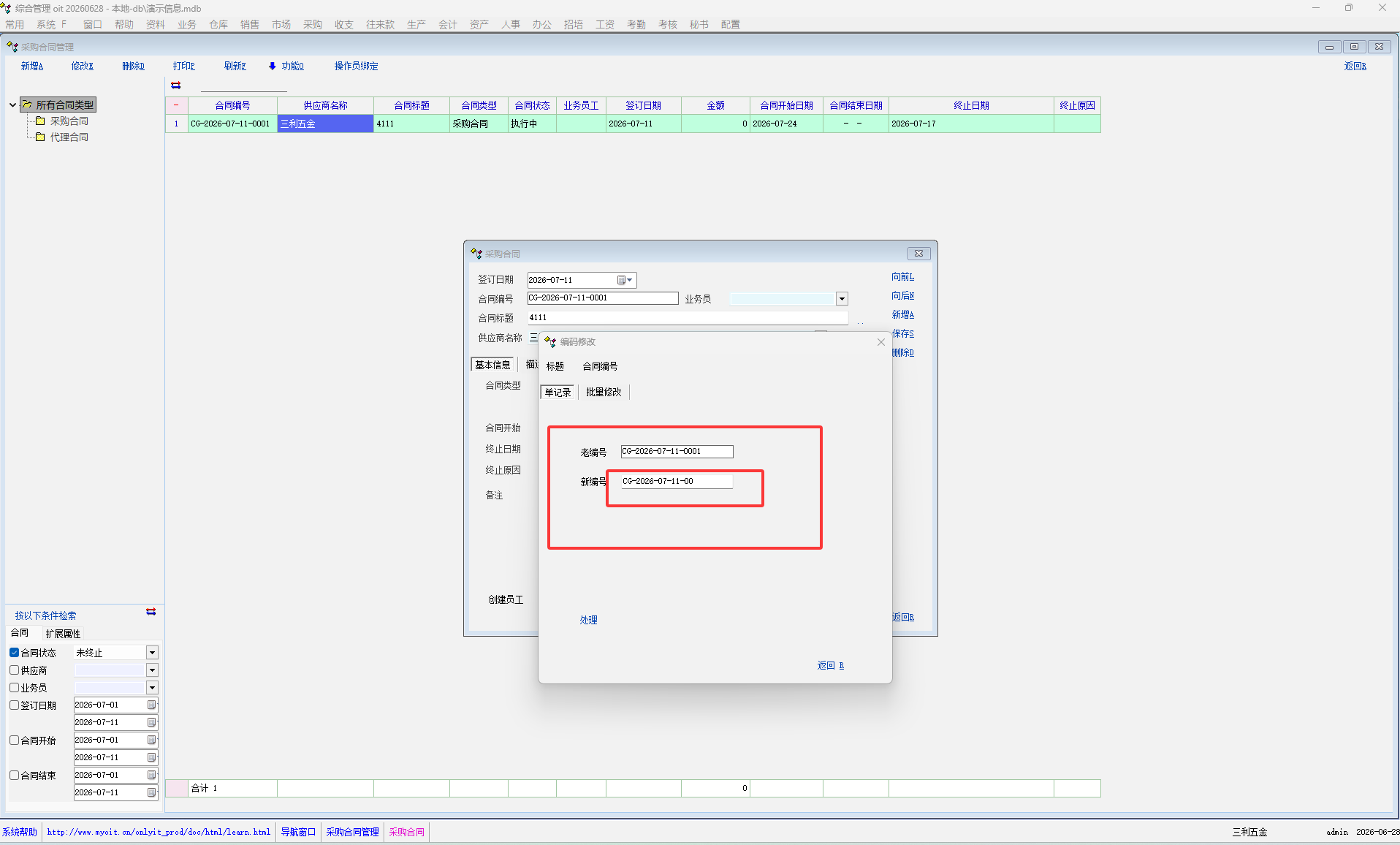Open the calendar picker for 签订日期 in dialog
The image size is (1400, 845).
click(x=625, y=280)
